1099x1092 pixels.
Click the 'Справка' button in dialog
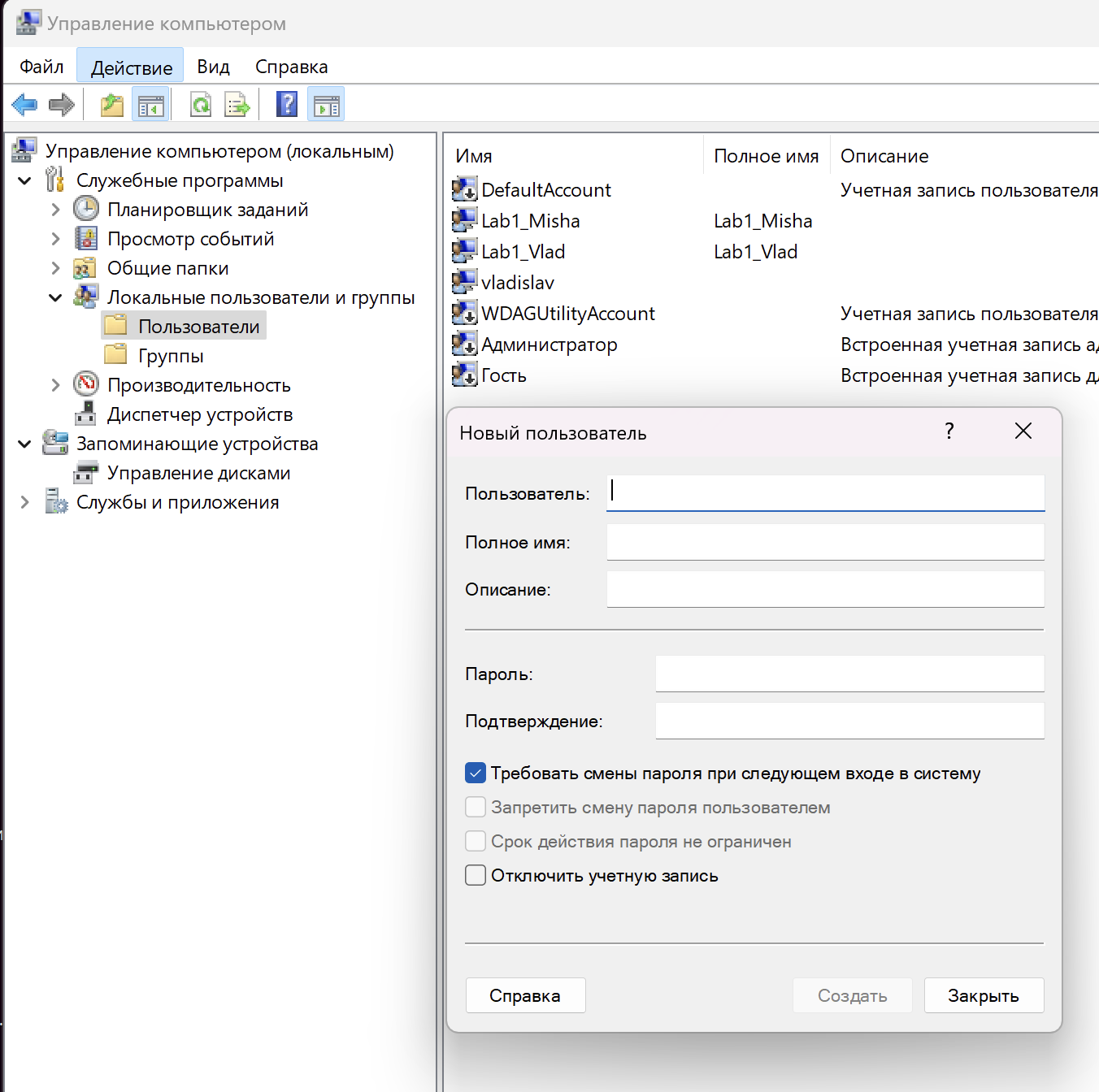pyautogui.click(x=525, y=995)
